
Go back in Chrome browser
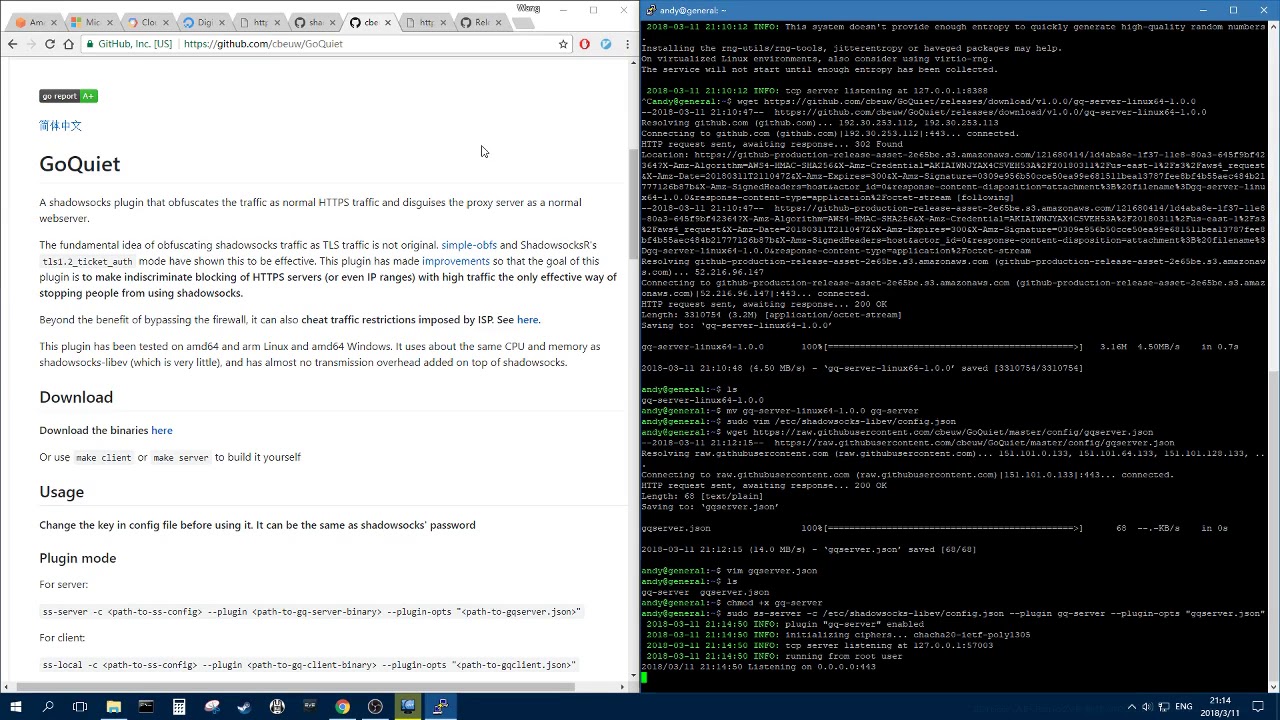[x=12, y=44]
